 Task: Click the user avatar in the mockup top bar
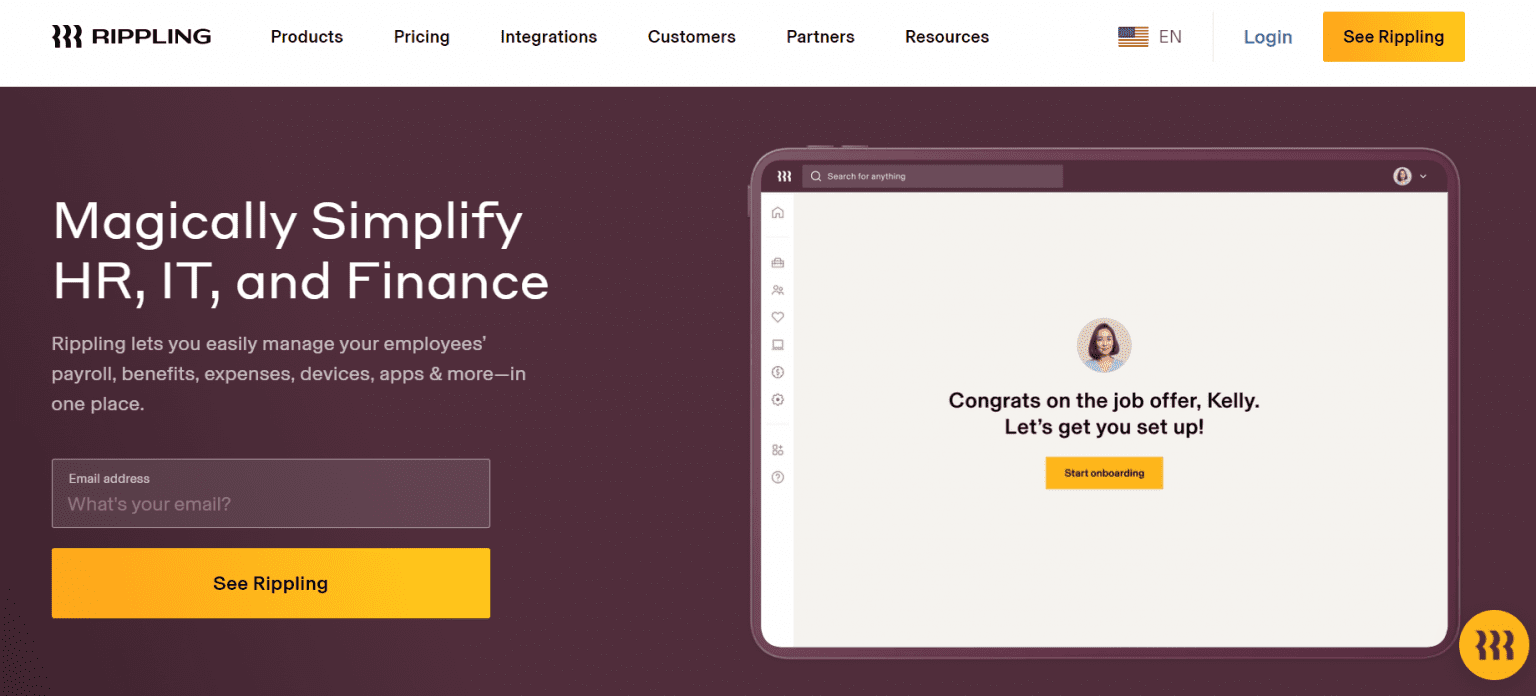1402,176
